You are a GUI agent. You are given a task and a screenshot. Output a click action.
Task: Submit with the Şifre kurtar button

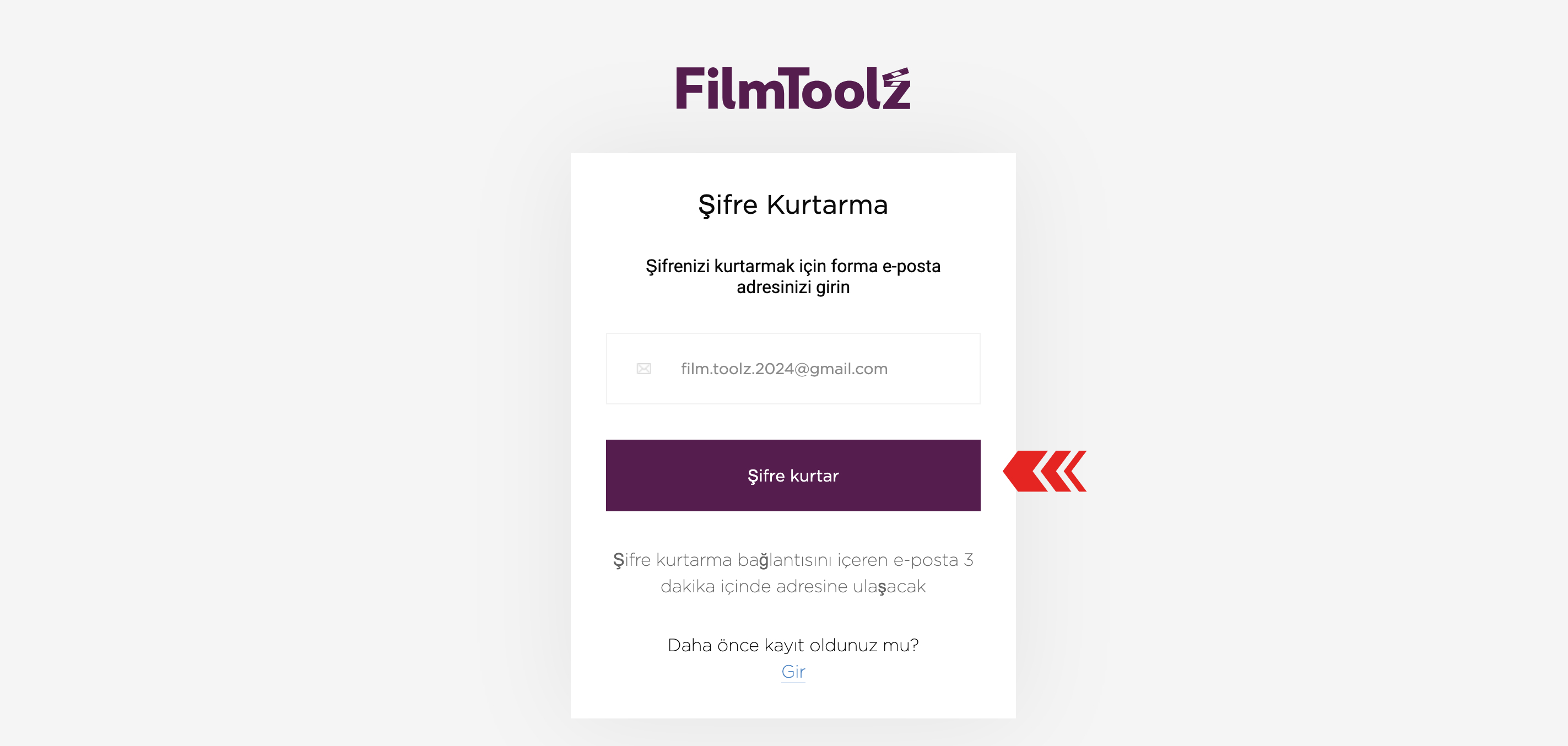pyautogui.click(x=793, y=475)
